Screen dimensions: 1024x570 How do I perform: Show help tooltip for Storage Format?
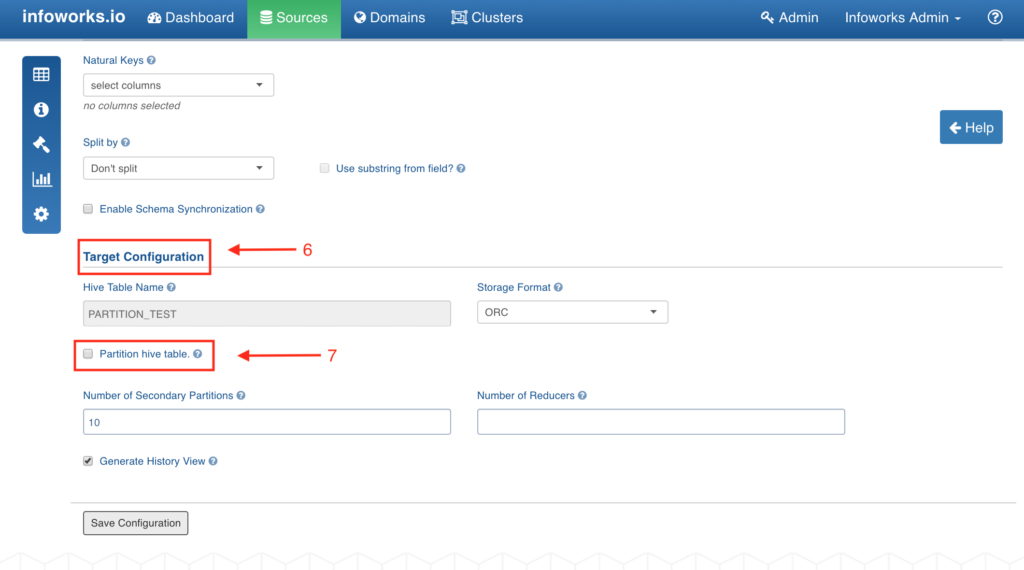pyautogui.click(x=558, y=287)
